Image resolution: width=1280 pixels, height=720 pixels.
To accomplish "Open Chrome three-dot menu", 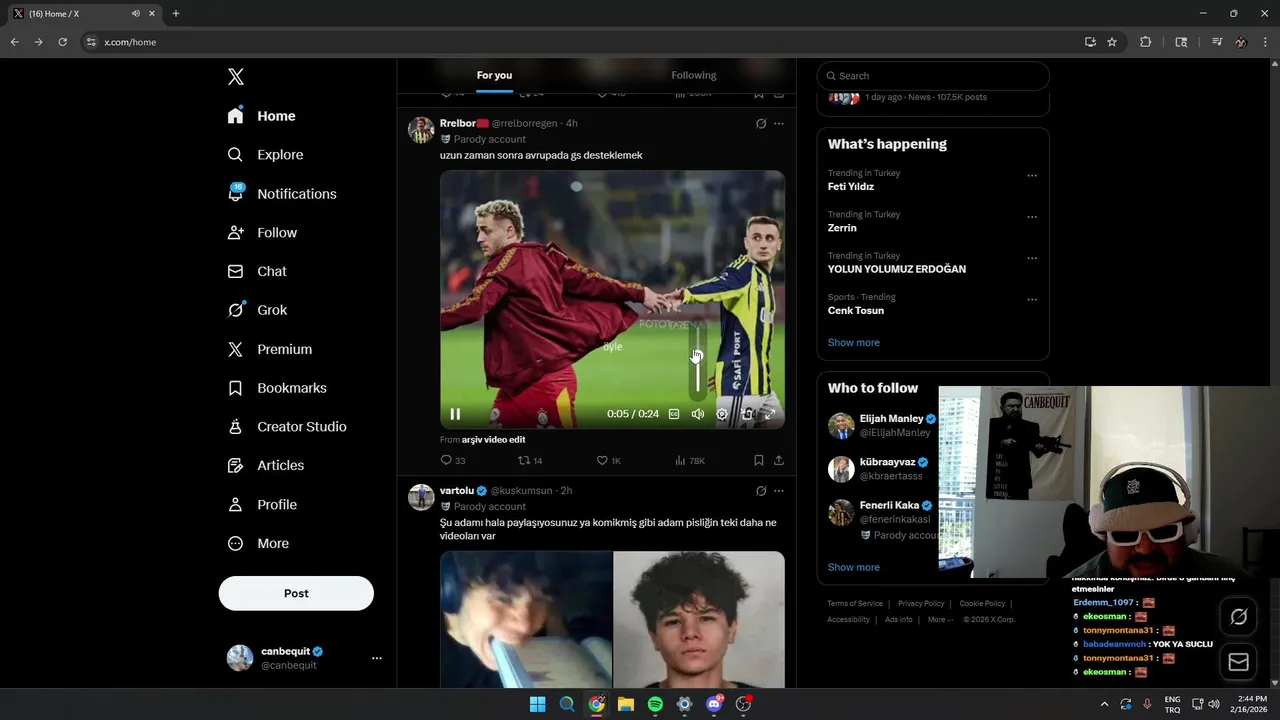I will (1266, 42).
